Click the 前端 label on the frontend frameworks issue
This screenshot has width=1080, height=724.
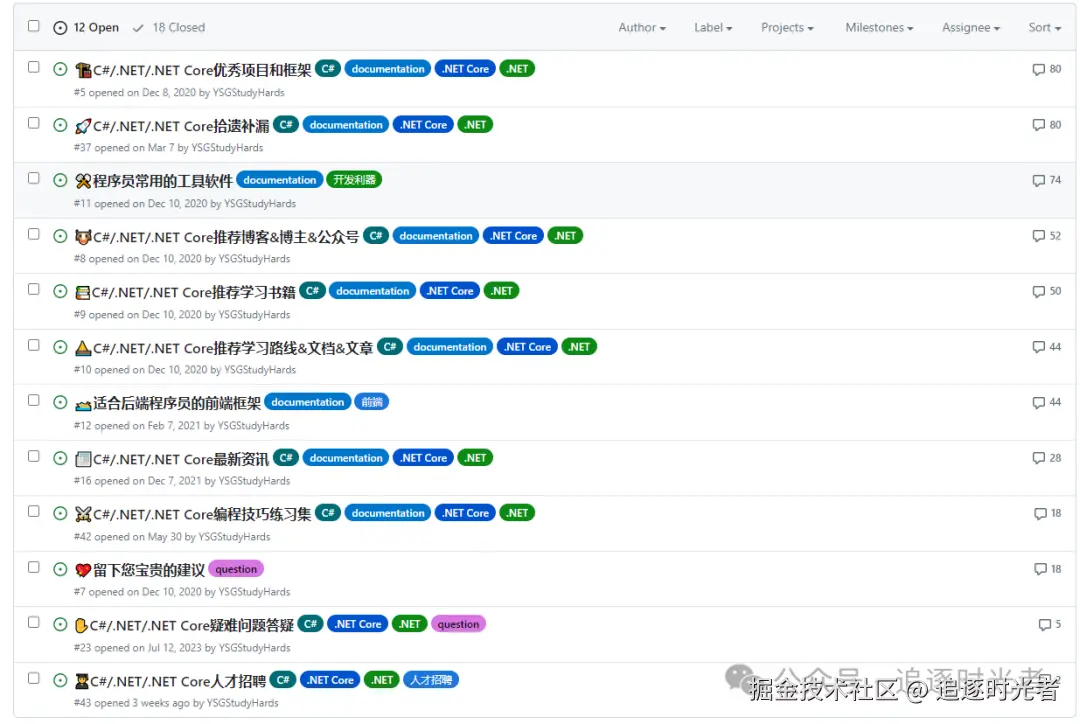[x=371, y=402]
